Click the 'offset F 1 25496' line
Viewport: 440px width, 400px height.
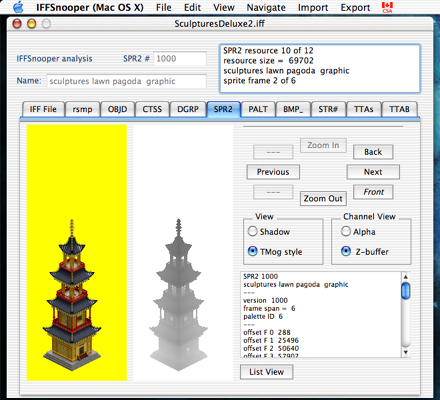point(271,340)
